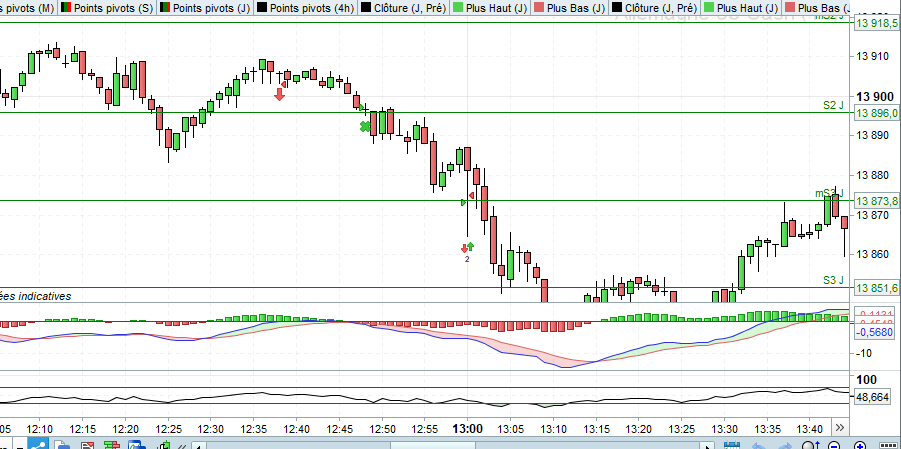The image size is (901, 449).
Task: Select the Points pivots (4h) legend tab
Action: coord(305,8)
